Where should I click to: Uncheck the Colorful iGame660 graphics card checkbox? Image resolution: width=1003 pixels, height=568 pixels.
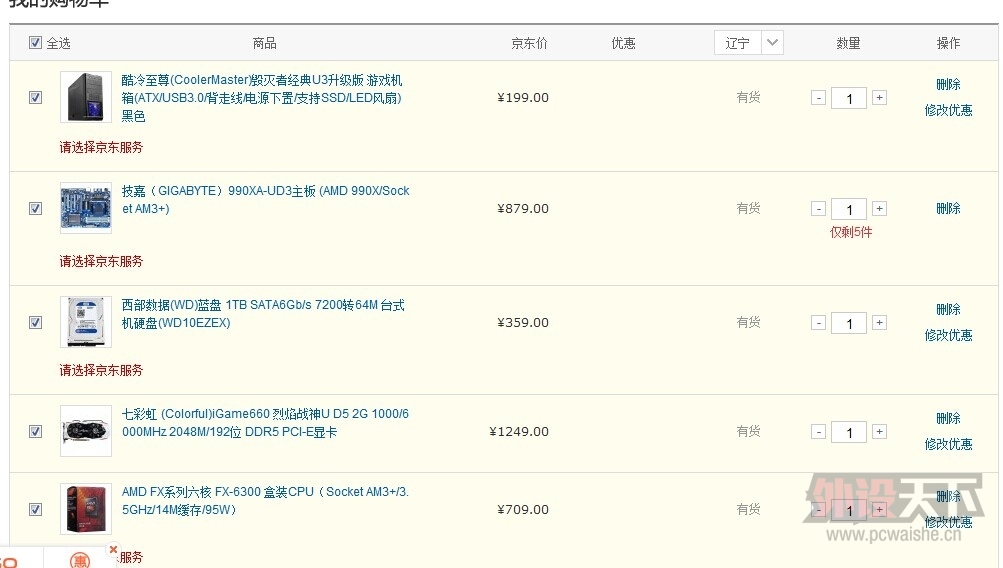coord(35,431)
